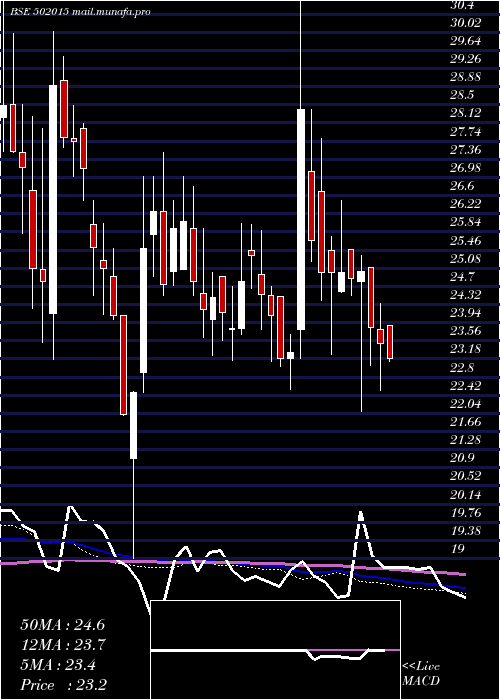Click the Live MACD label
Screen dimensions: 500x700
pyautogui.click(x=421, y=674)
